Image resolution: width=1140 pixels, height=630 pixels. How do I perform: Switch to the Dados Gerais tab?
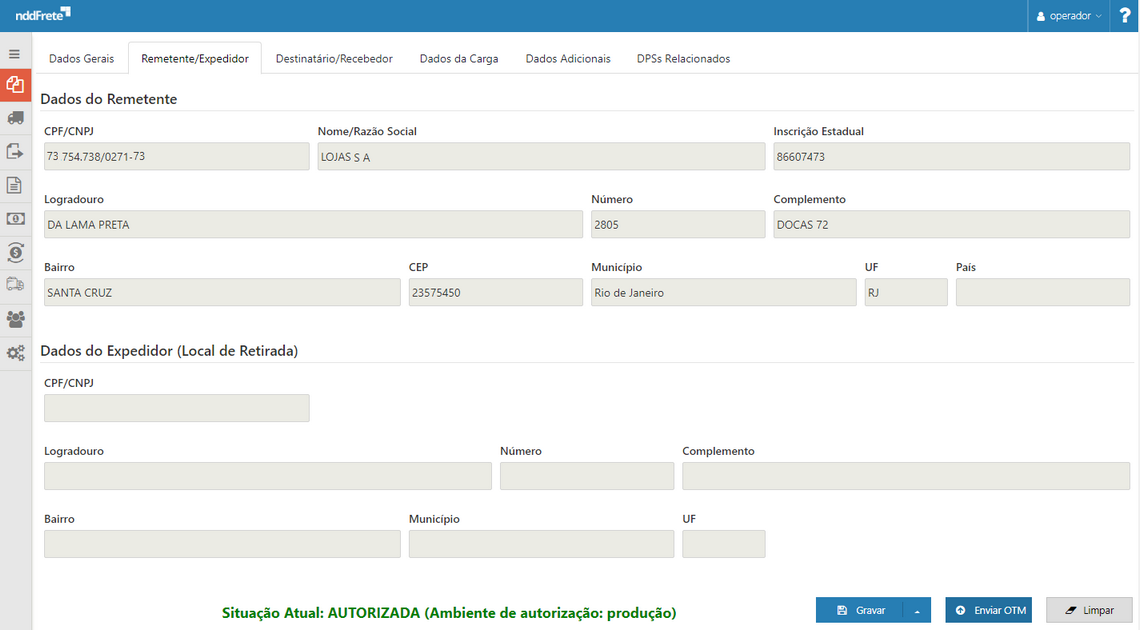click(81, 59)
